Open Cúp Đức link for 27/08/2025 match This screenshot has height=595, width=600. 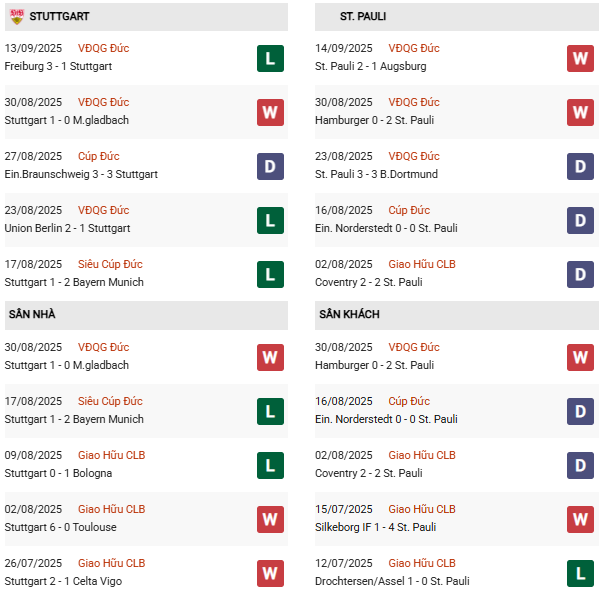[x=98, y=156]
